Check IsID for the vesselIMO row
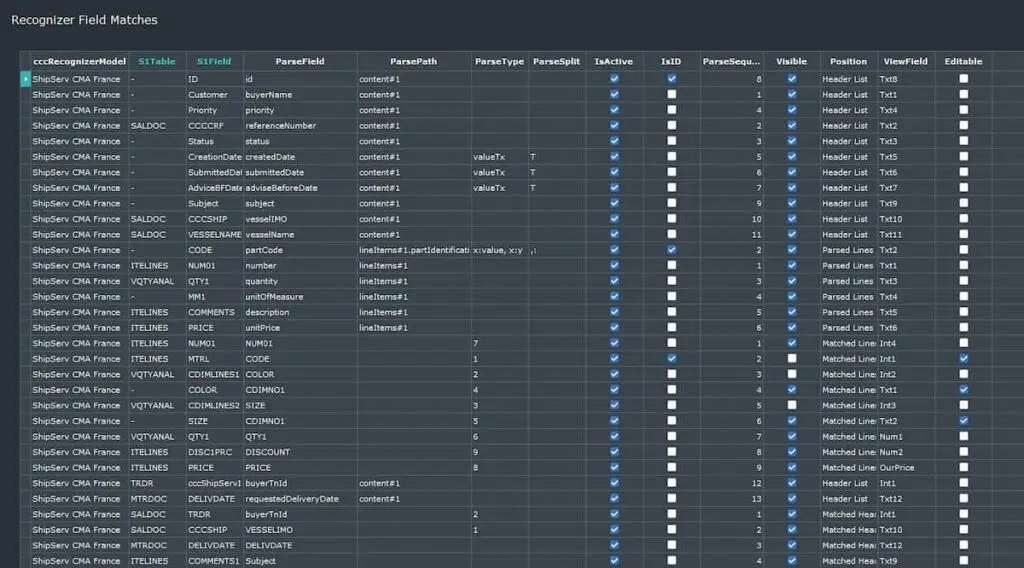The height and width of the screenshot is (568, 1024). [x=672, y=219]
